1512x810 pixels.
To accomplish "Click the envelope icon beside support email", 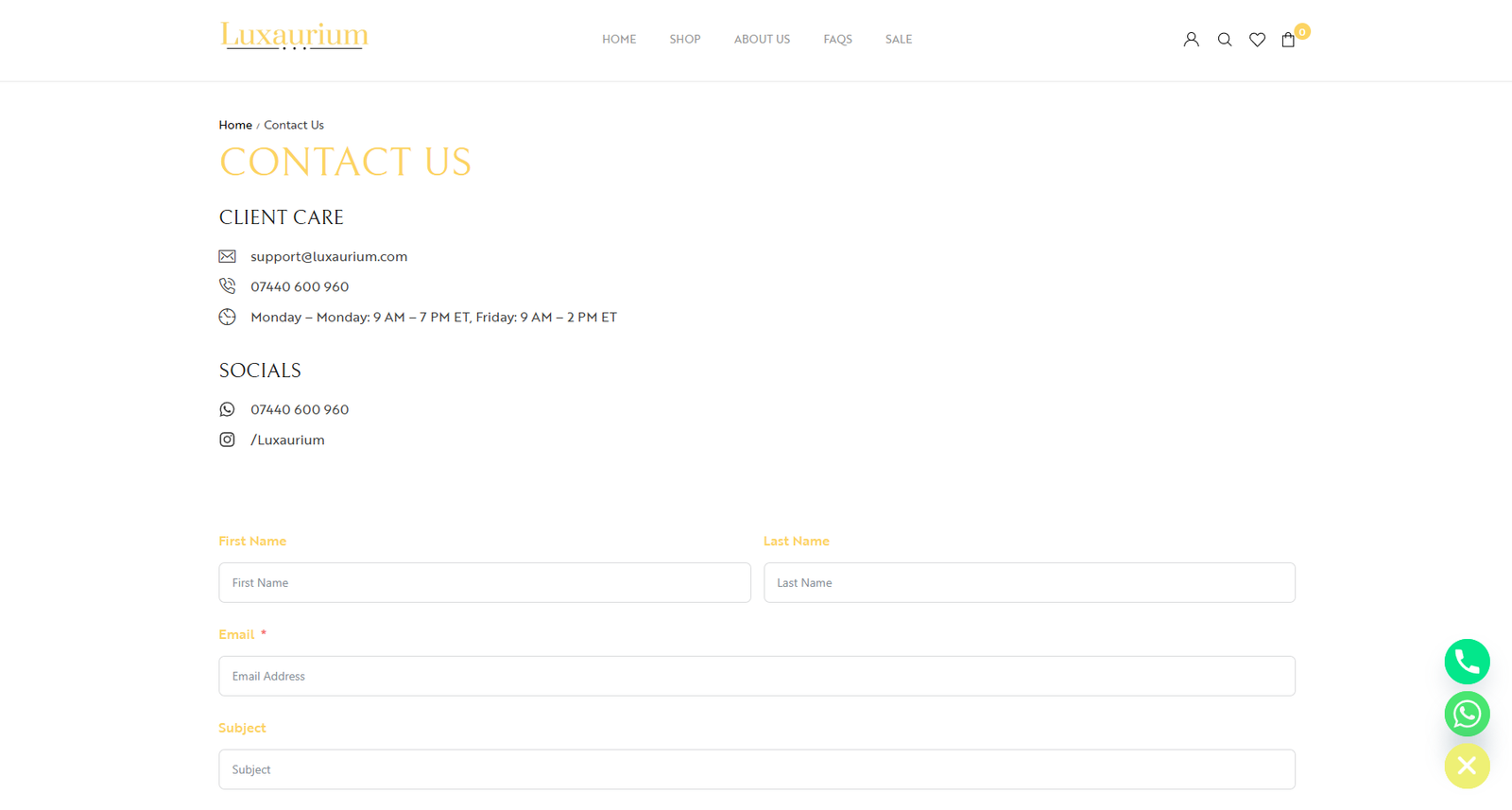I will [227, 256].
